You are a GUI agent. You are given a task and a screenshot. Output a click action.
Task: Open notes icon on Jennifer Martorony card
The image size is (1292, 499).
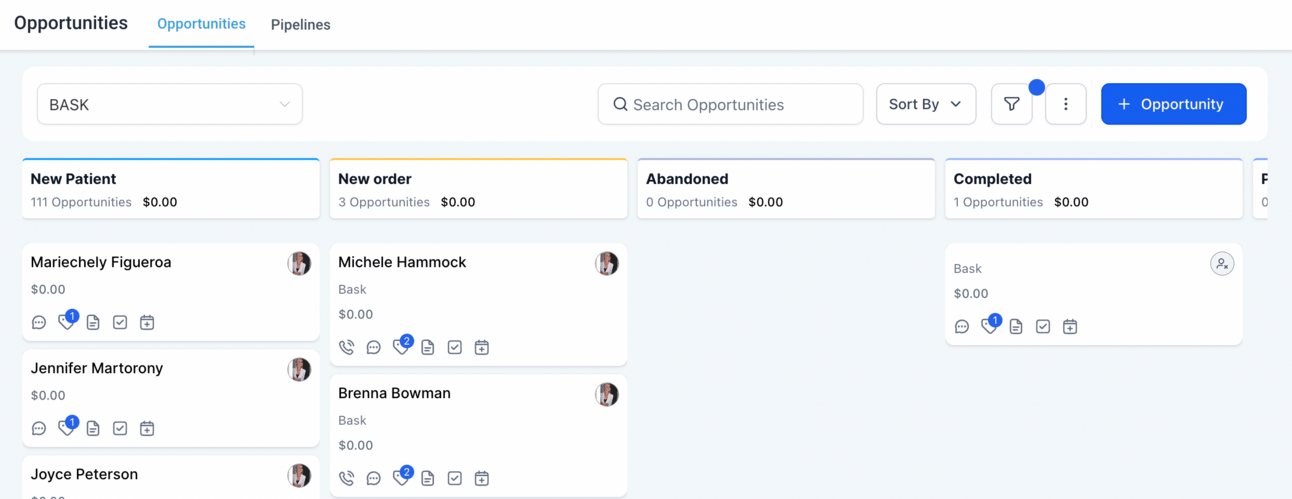[93, 428]
